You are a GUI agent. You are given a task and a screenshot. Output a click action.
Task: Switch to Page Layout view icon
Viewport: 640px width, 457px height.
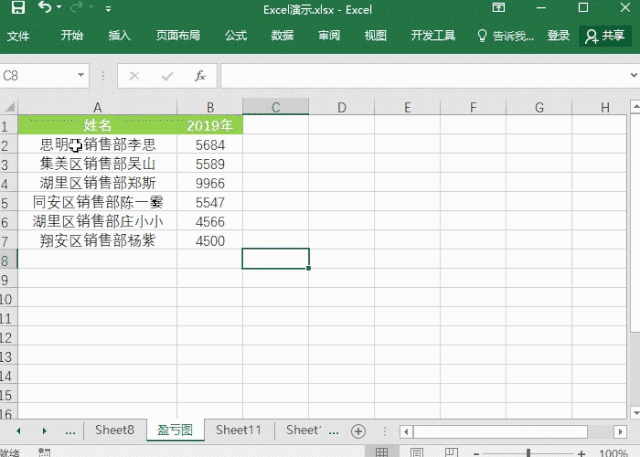coord(416,452)
